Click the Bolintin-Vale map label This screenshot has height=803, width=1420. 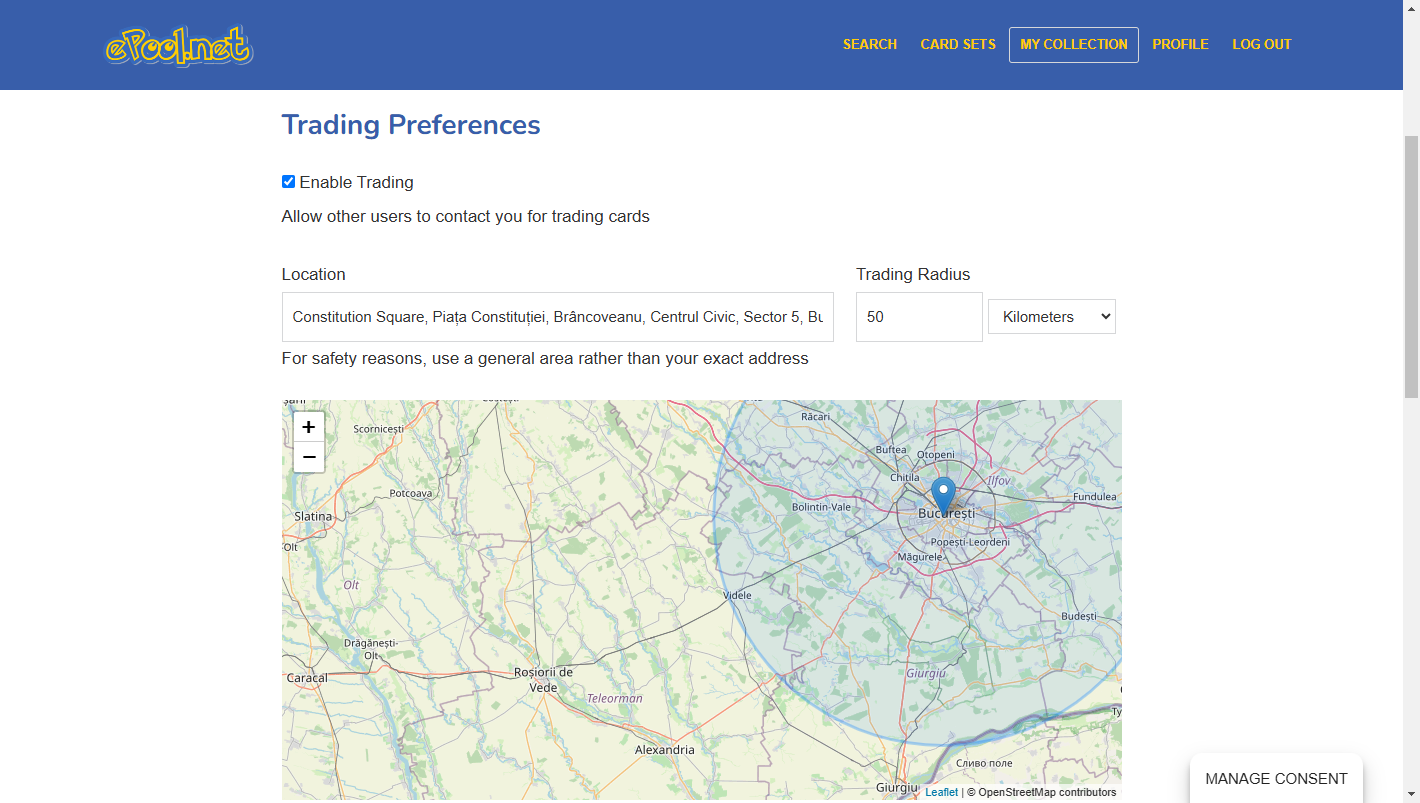pyautogui.click(x=821, y=507)
